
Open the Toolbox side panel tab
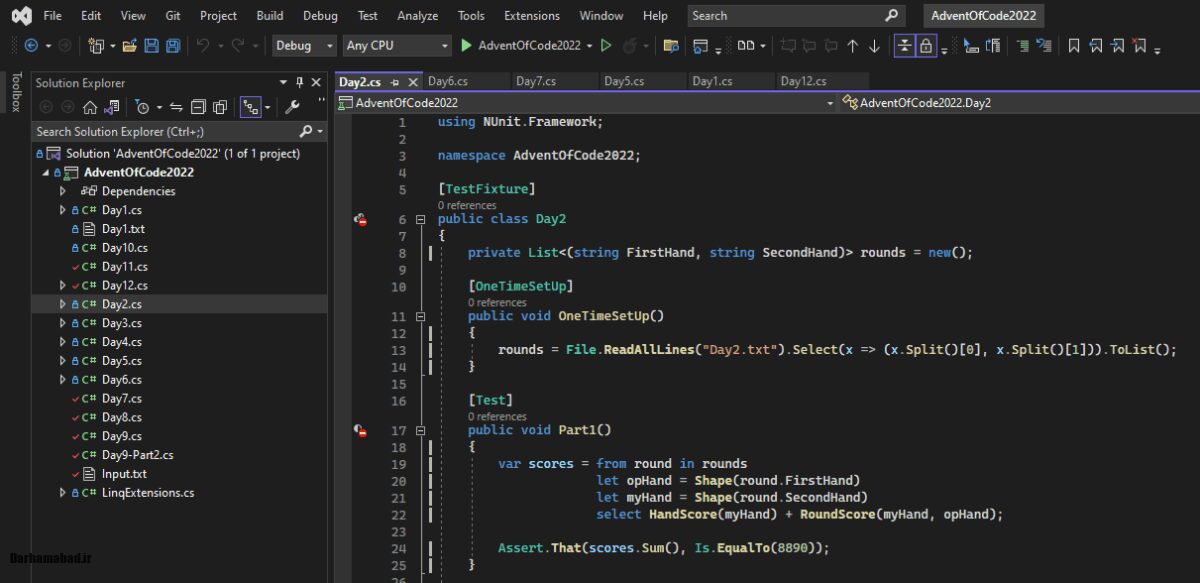pyautogui.click(x=15, y=92)
